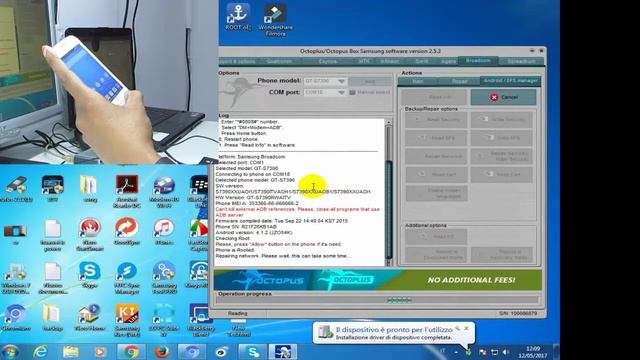This screenshot has height=360, width=640.
Task: Open Firefox from the taskbar
Action: [162, 351]
